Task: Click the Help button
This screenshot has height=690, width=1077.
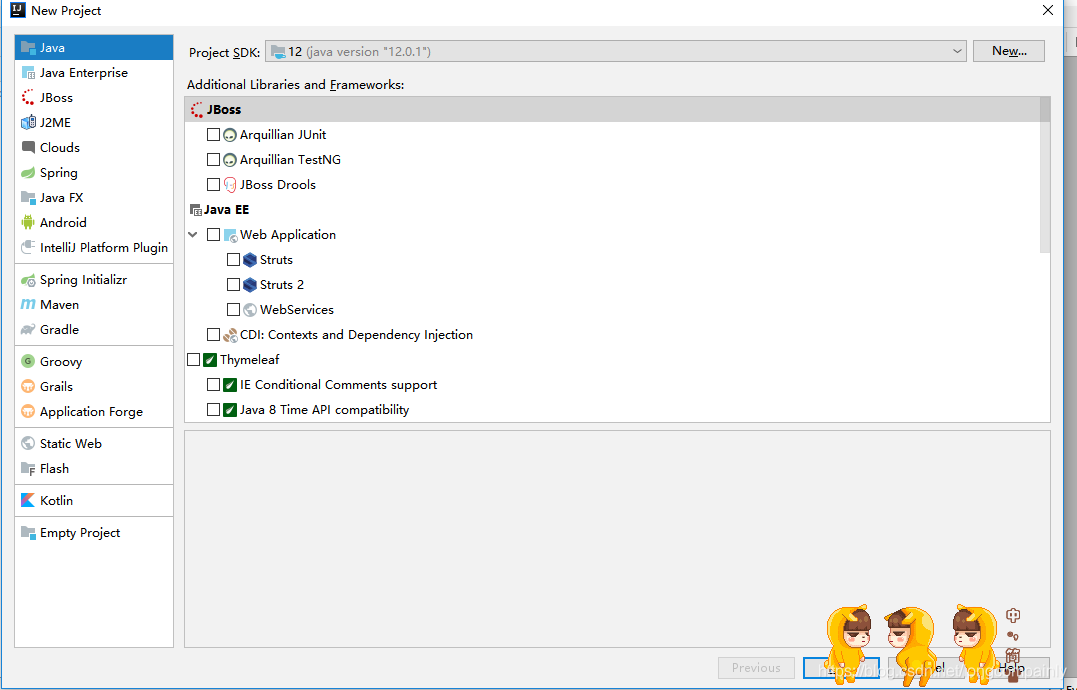Action: click(1011, 668)
